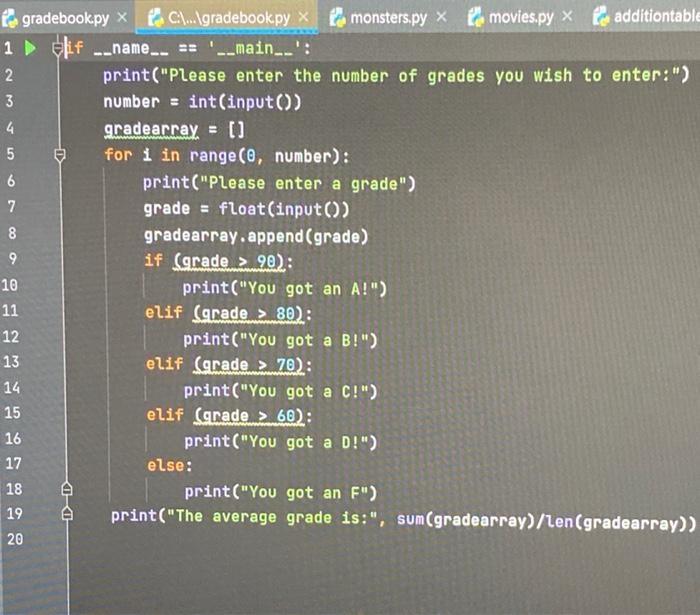Click the fold end marker on line 18
This screenshot has width=700, height=615.
pyautogui.click(x=67, y=489)
